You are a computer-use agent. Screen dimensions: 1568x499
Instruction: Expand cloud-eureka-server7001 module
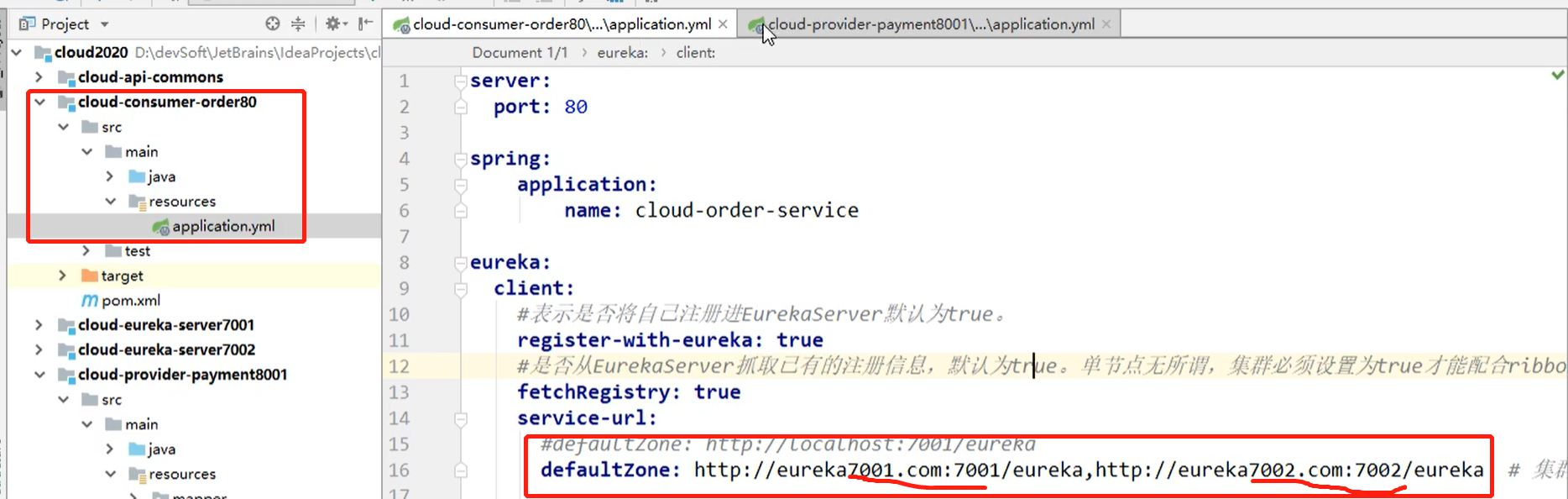pos(39,325)
